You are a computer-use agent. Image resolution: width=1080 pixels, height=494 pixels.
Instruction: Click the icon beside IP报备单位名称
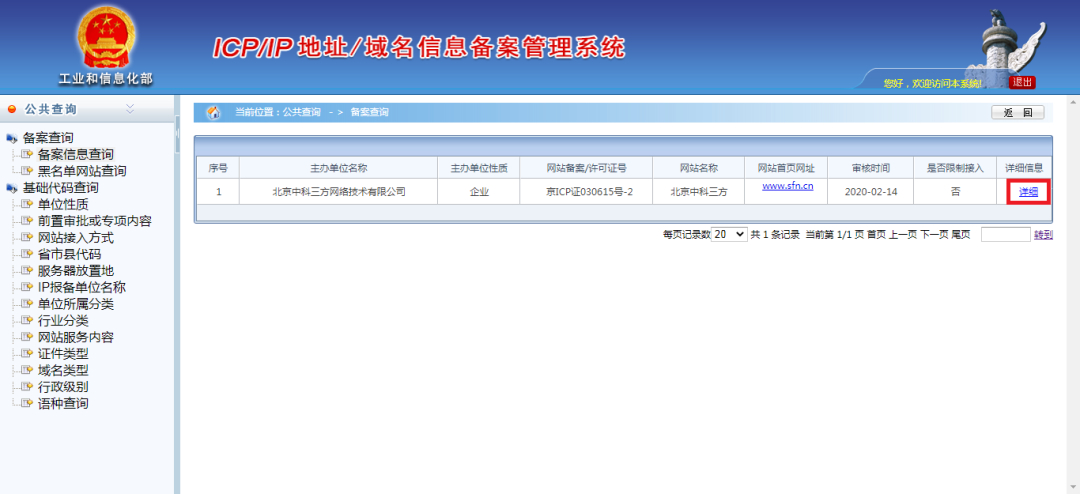[x=28, y=287]
